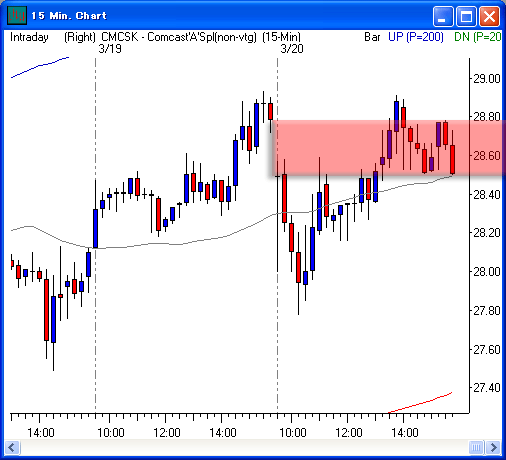Click the Intraday label
The image size is (506, 460).
(x=29, y=37)
